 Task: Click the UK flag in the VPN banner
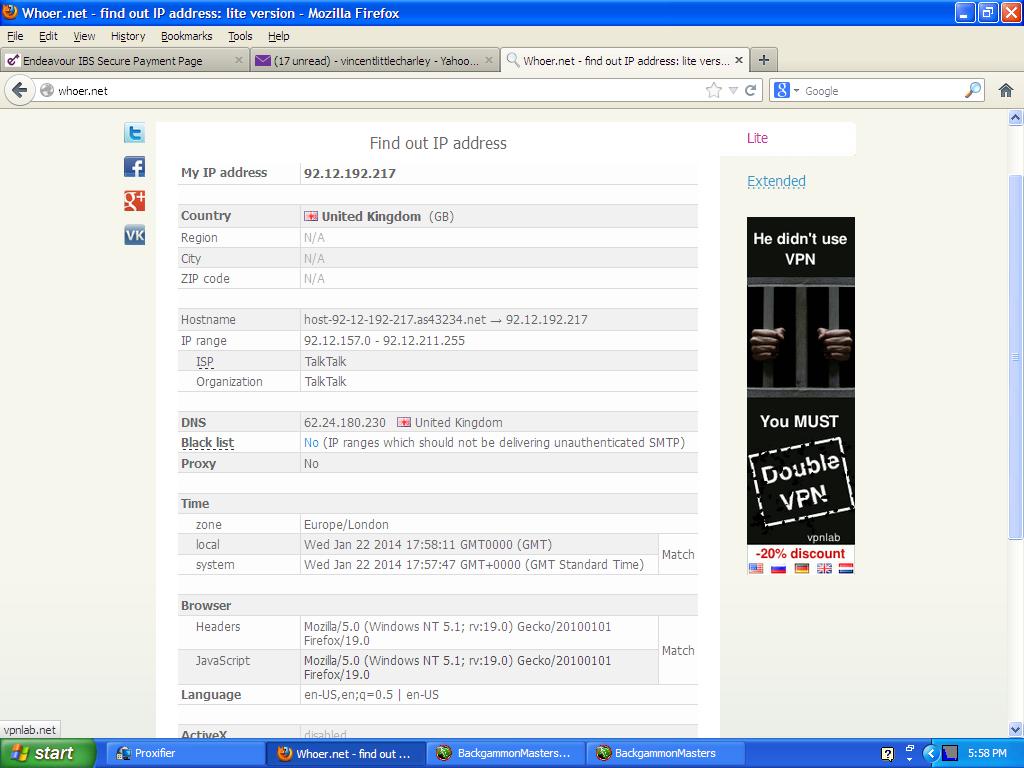click(824, 568)
